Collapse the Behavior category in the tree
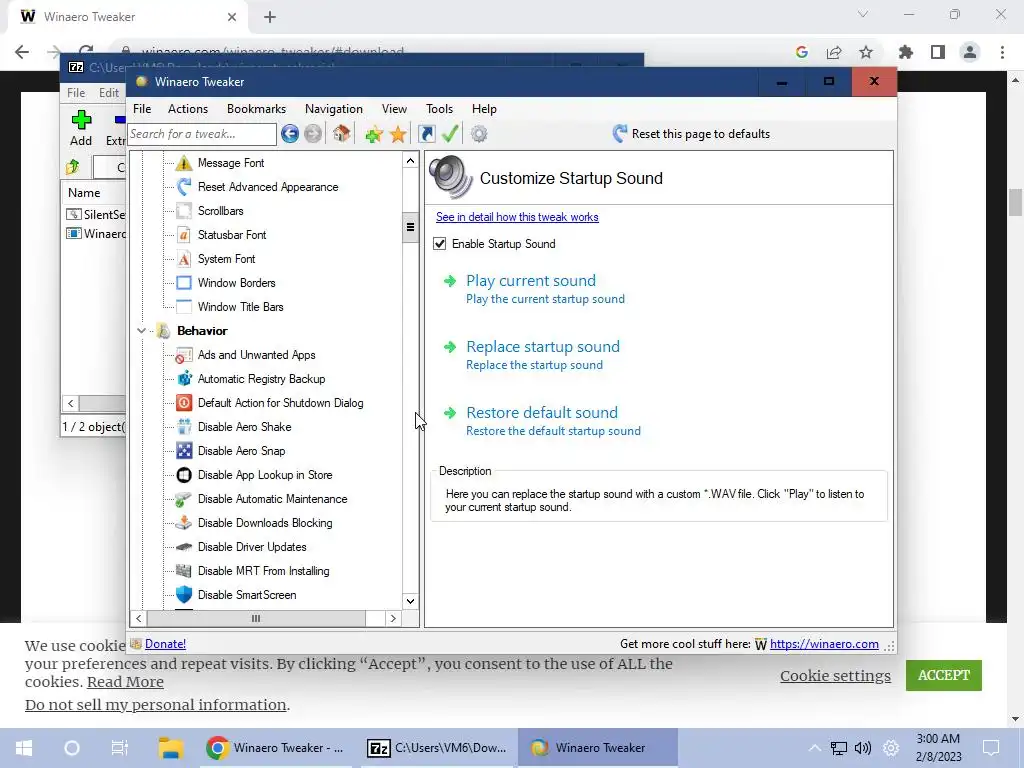1024x768 pixels. coord(141,331)
